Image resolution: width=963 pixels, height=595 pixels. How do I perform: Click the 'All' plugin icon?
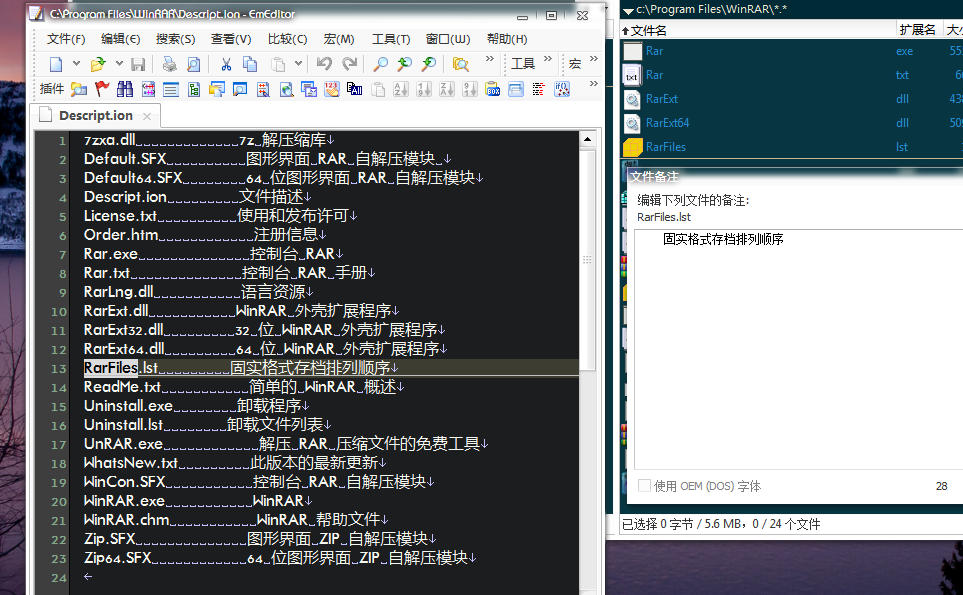(354, 90)
